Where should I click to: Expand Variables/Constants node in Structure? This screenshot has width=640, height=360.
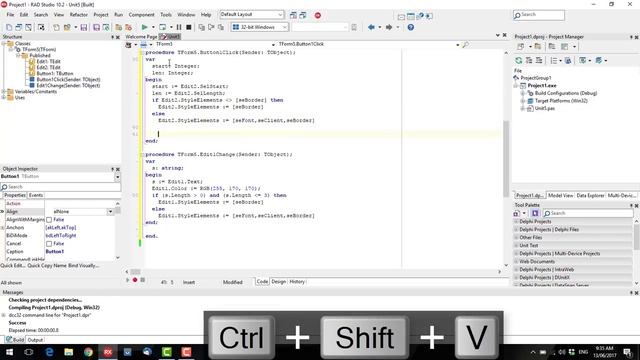tap(4, 92)
